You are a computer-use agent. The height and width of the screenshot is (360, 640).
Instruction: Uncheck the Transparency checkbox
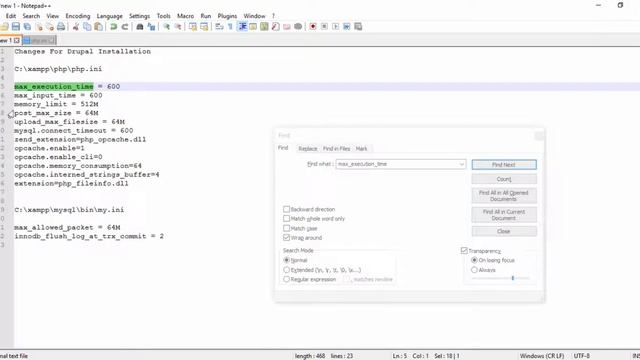(x=464, y=251)
